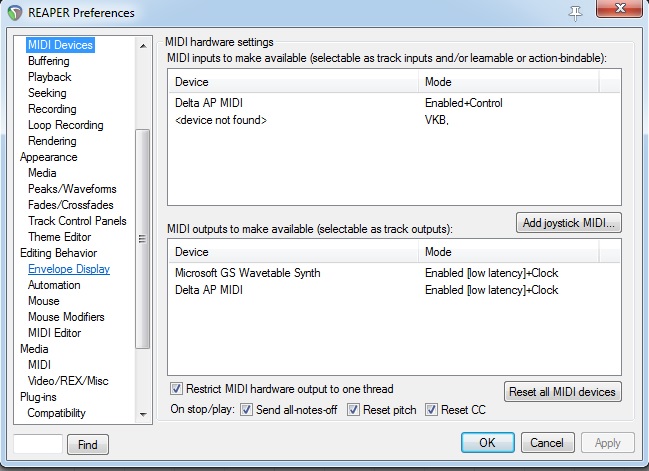Select Delta AP MIDI output device row

(394, 290)
